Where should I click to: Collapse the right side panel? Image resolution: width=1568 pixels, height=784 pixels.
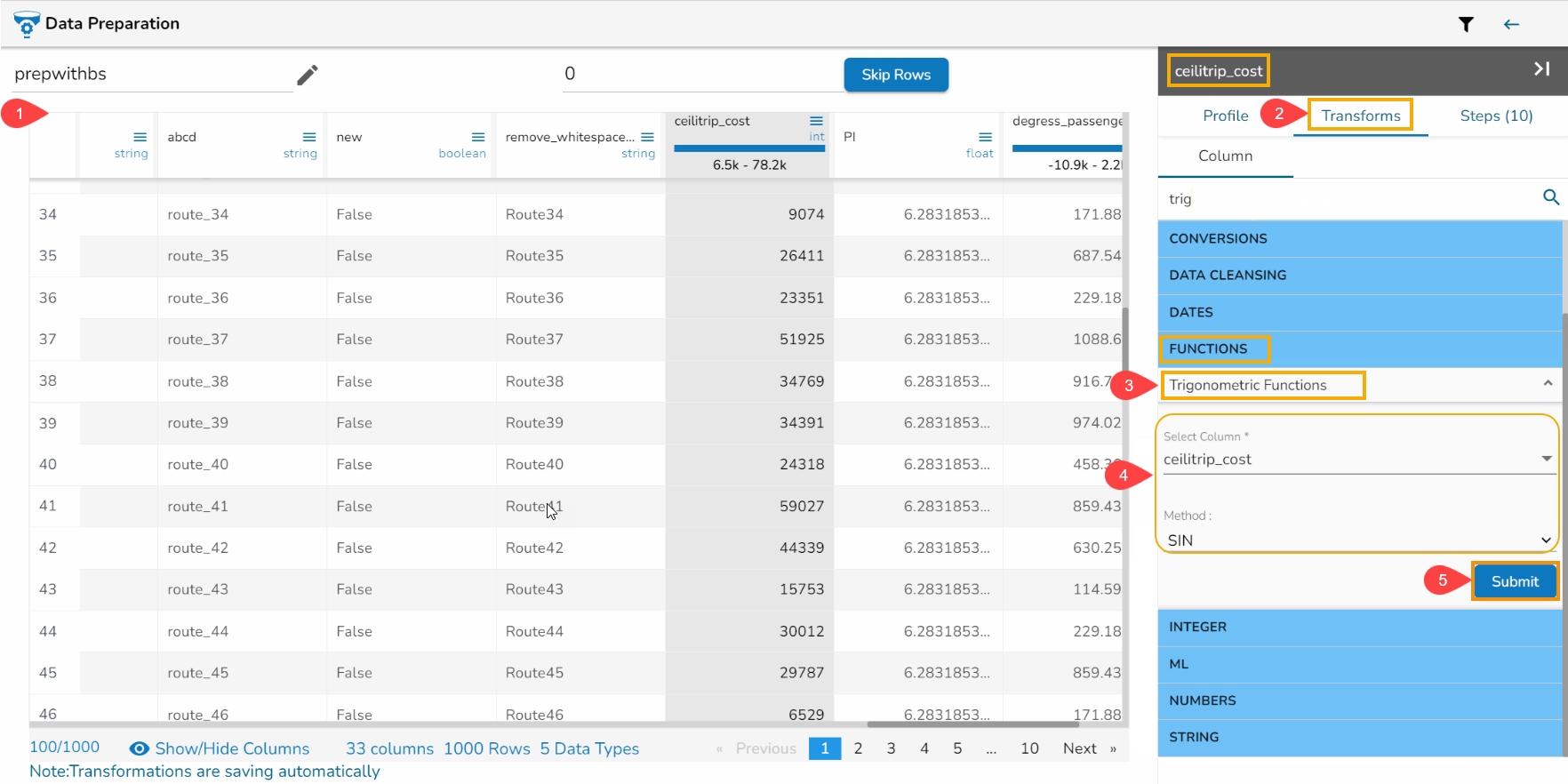click(x=1541, y=69)
